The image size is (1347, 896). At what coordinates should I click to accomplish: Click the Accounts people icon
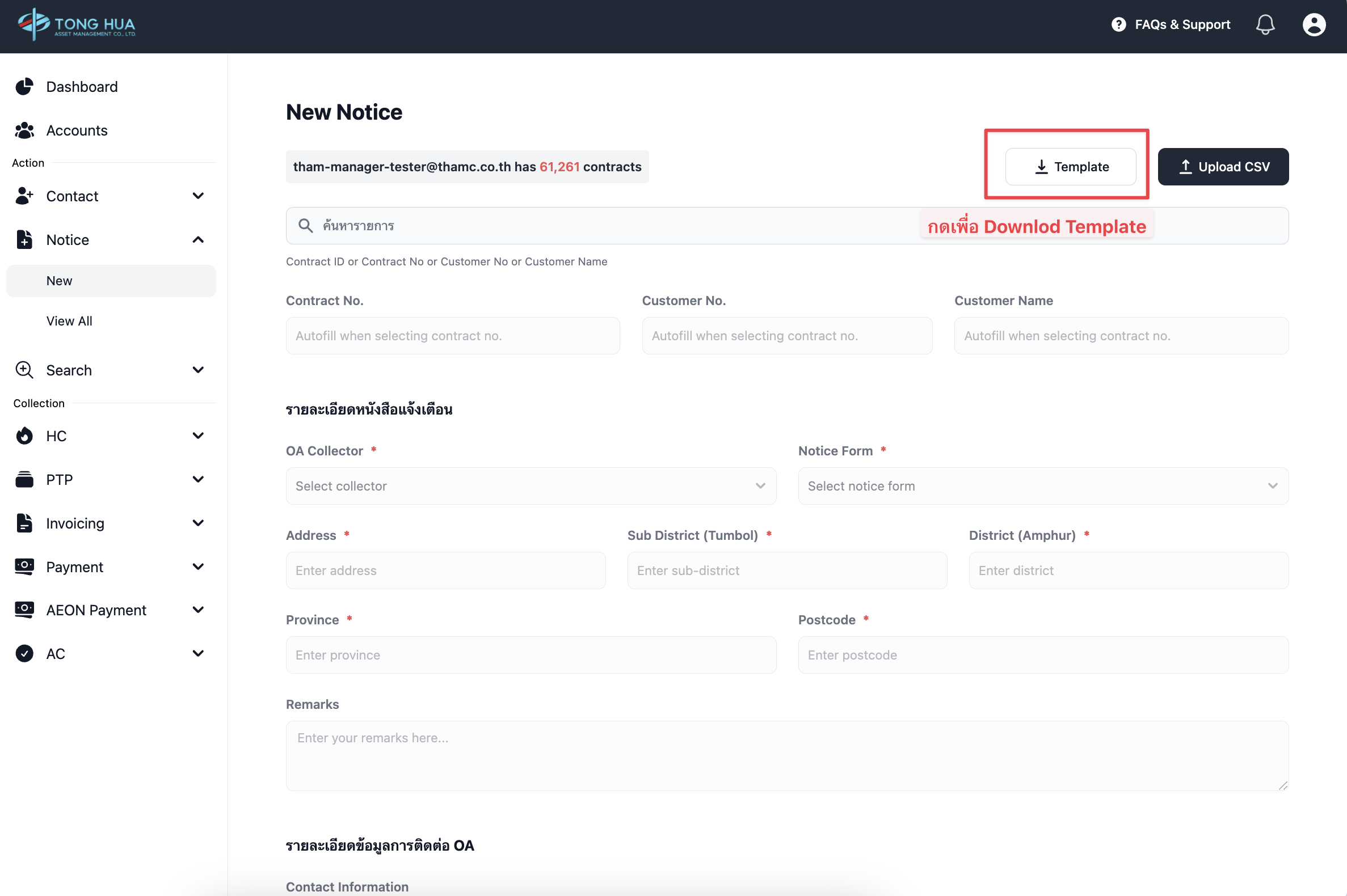[24, 130]
